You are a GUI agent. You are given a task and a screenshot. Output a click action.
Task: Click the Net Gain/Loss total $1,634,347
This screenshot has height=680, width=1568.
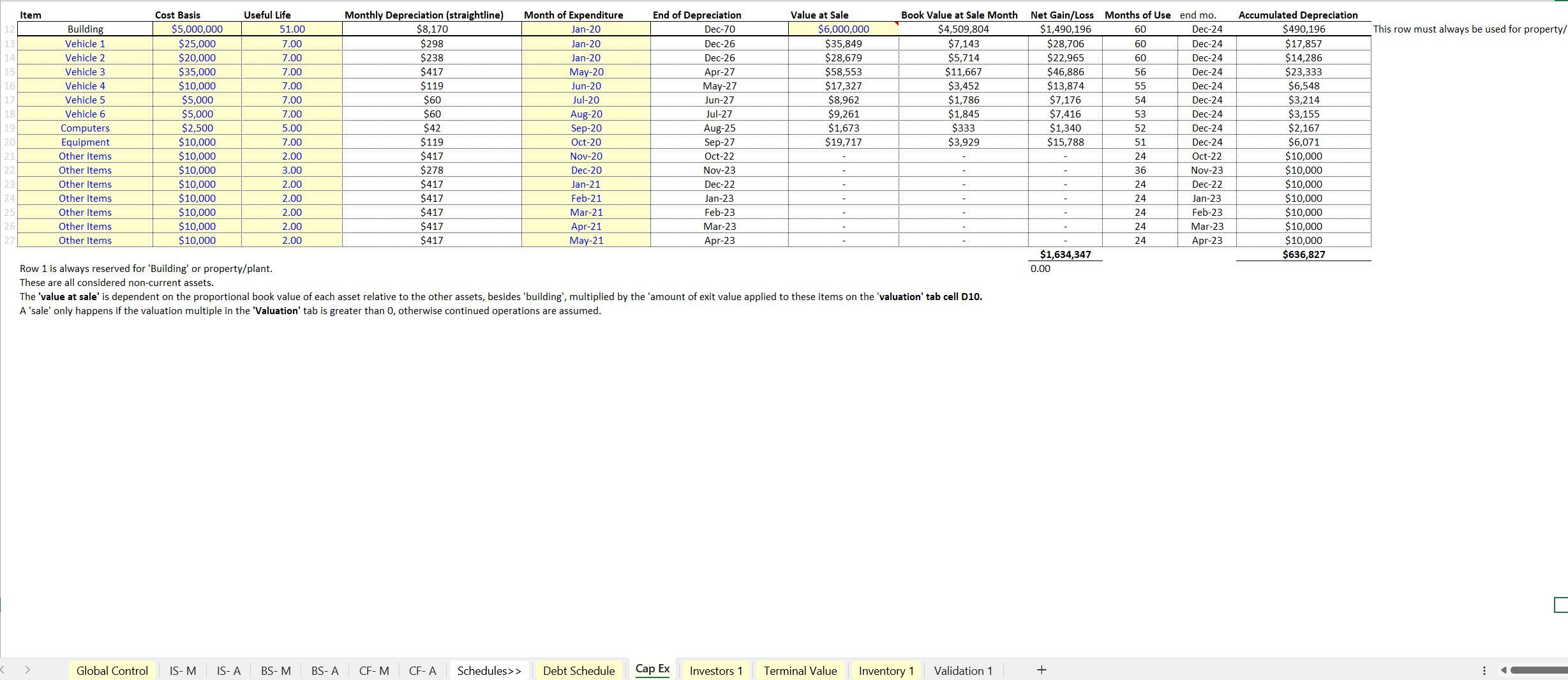tap(1065, 255)
